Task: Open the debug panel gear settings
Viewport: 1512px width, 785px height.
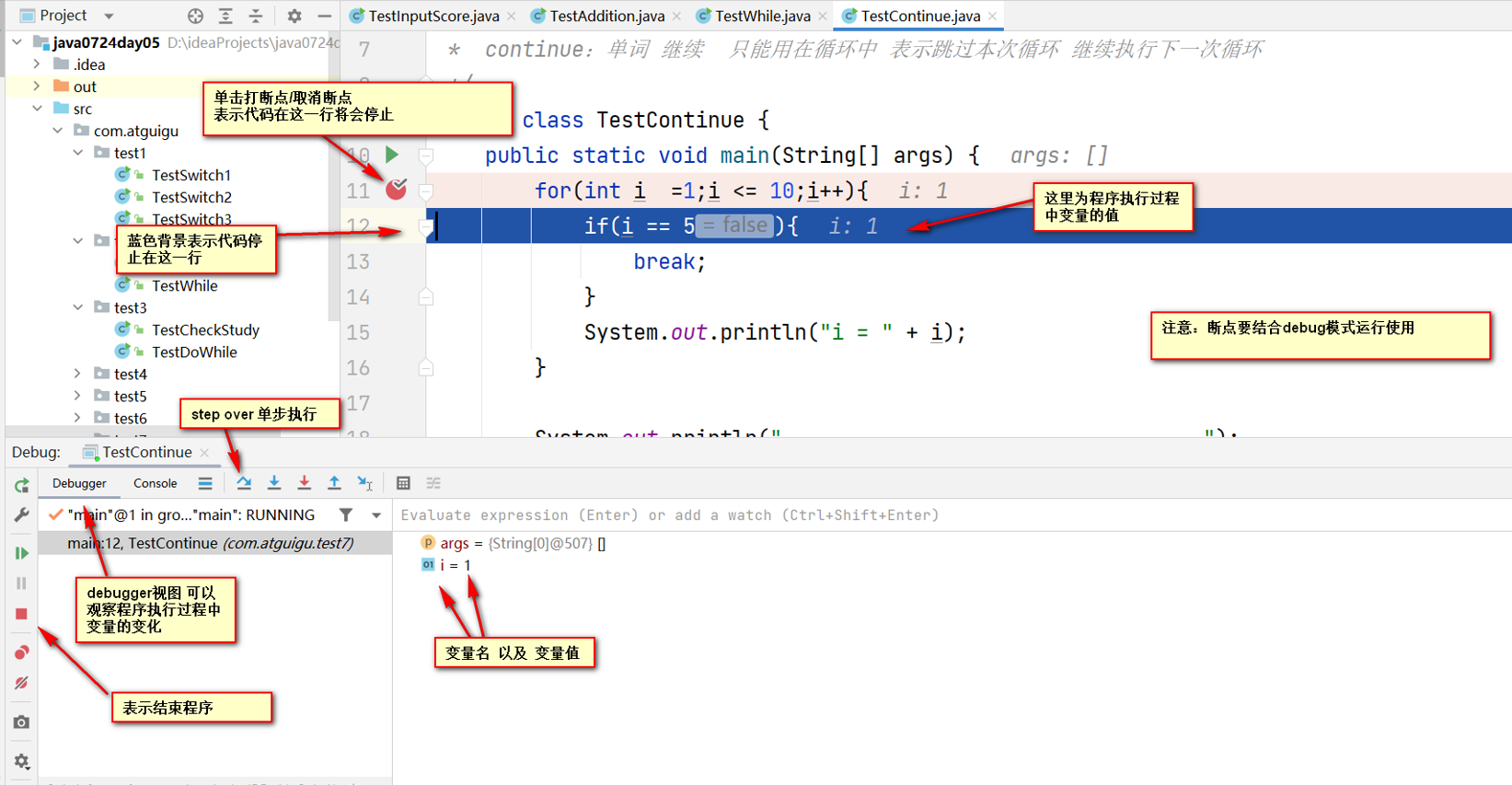Action: click(x=21, y=761)
